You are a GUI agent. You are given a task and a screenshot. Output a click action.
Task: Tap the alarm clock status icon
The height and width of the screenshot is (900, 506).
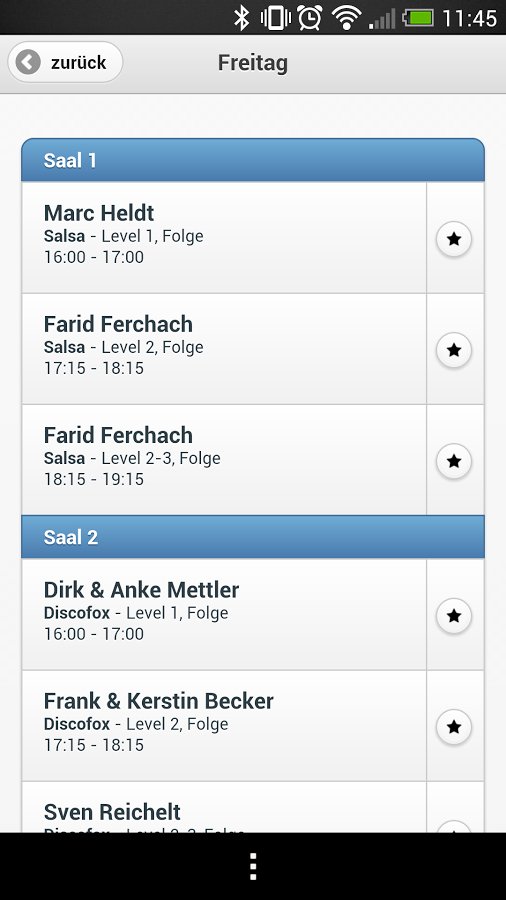click(310, 17)
